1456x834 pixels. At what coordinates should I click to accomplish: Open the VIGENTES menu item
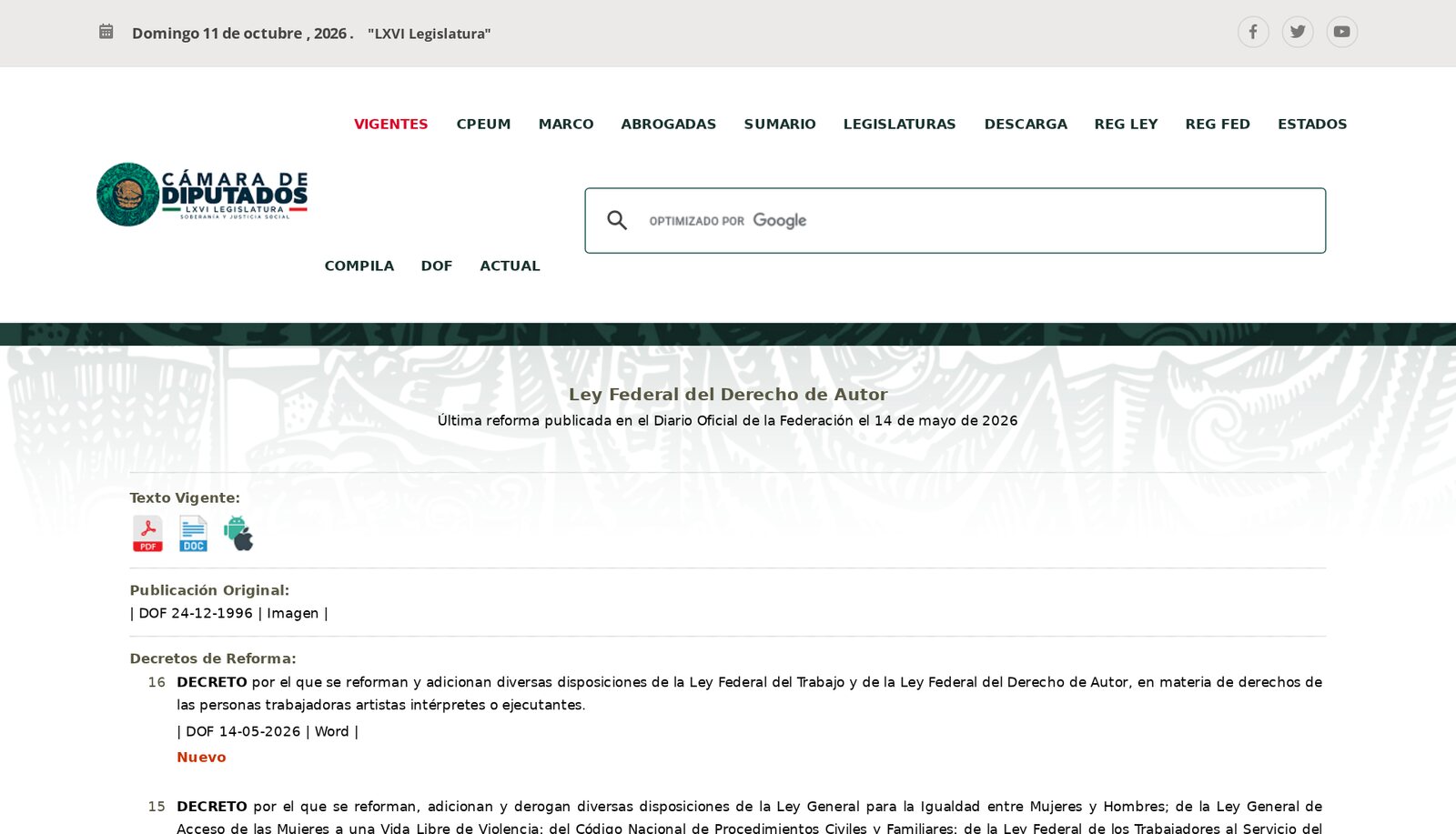[x=390, y=124]
